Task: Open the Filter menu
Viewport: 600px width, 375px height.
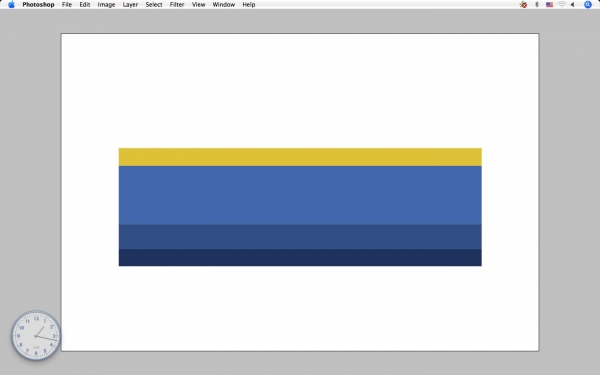Action: pyautogui.click(x=177, y=5)
